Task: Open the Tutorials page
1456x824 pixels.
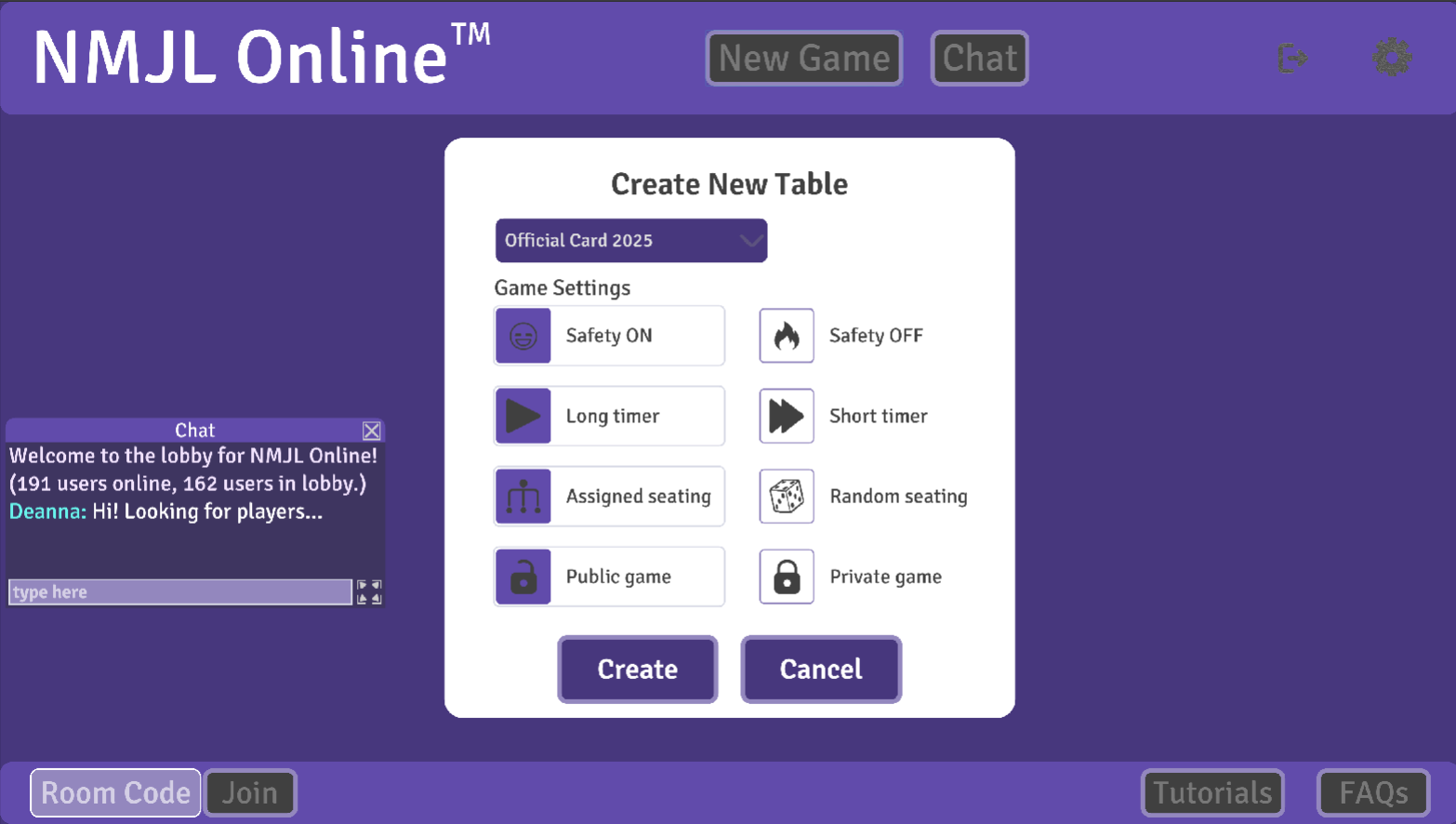Action: click(x=1211, y=792)
